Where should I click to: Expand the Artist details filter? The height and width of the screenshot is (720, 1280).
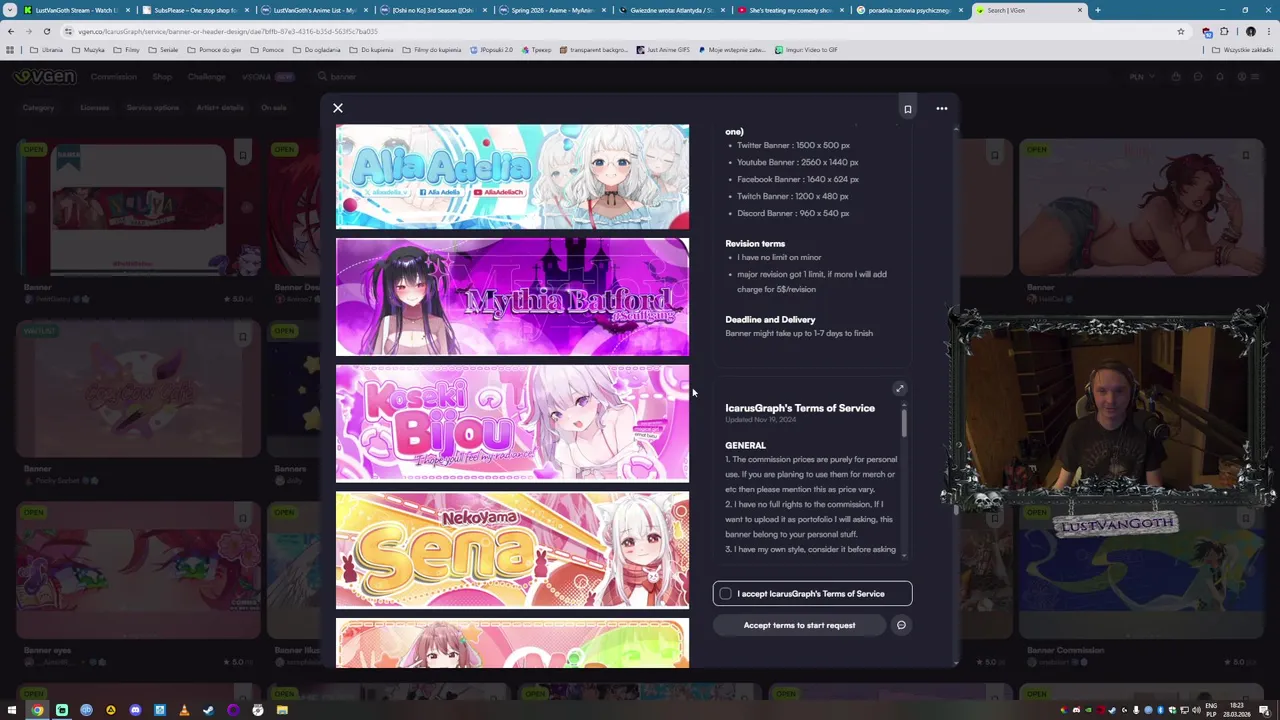pos(220,108)
